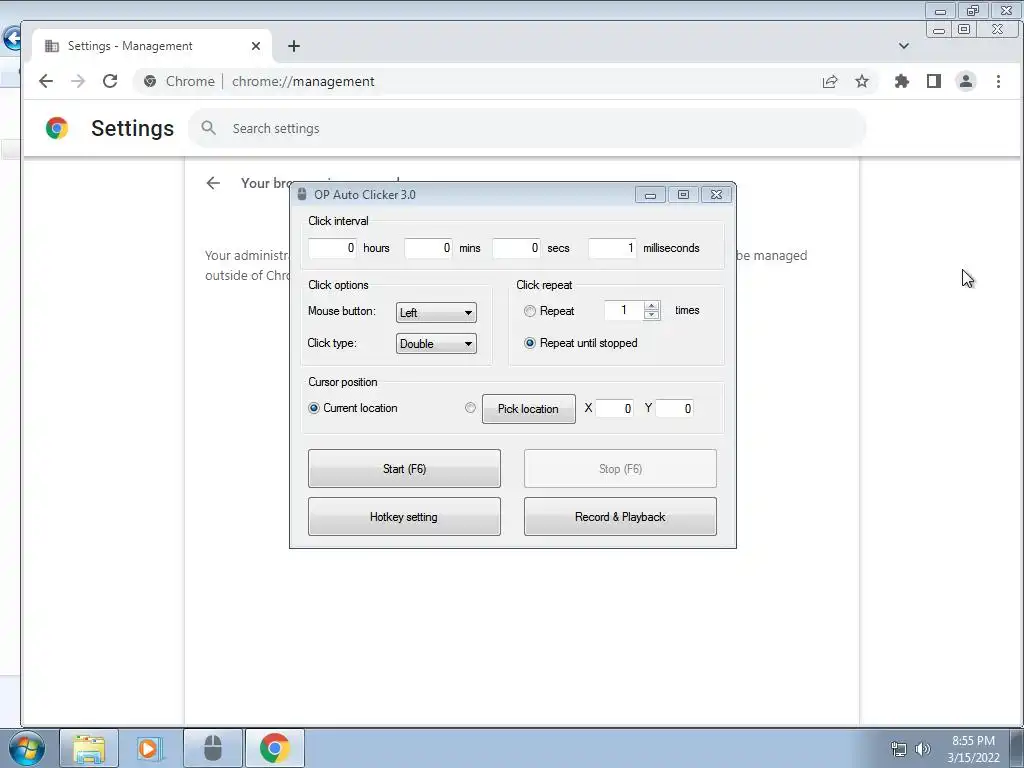
Task: Close the OP Auto Clicker window
Action: [x=716, y=195]
